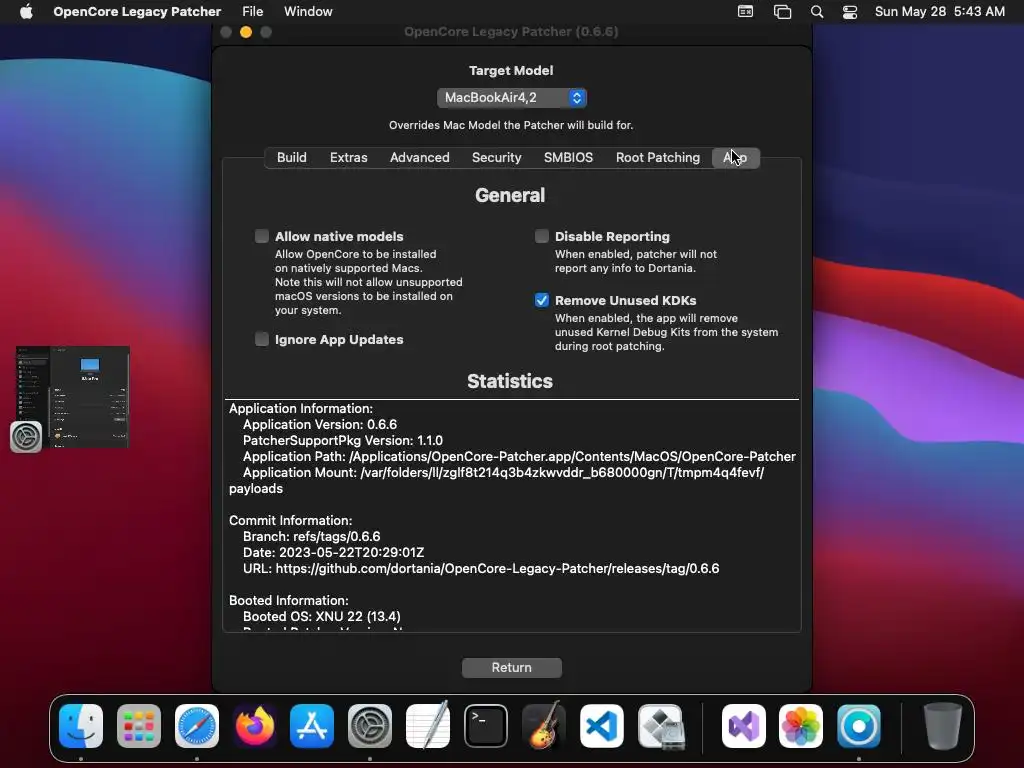Open the App Store dock icon

pos(312,726)
